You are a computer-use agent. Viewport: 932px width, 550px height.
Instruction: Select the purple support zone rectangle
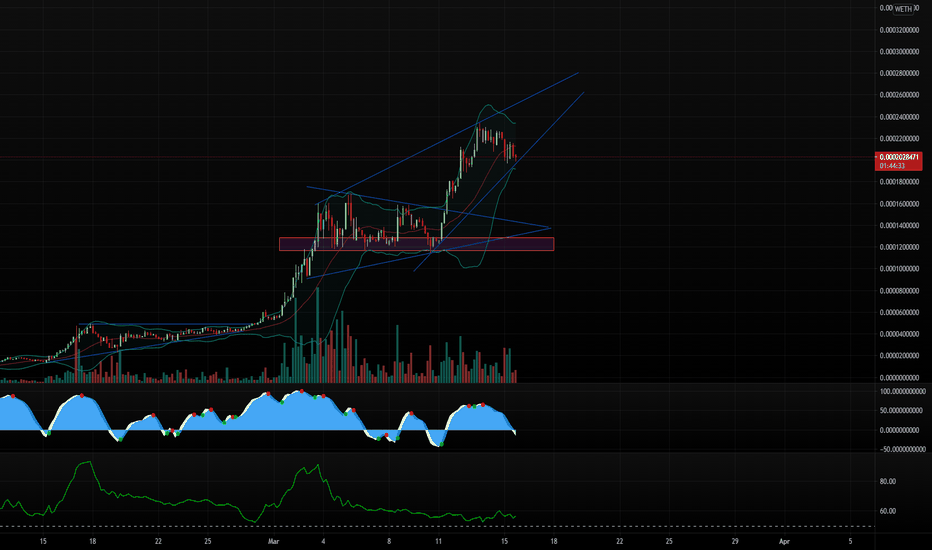pyautogui.click(x=417, y=244)
